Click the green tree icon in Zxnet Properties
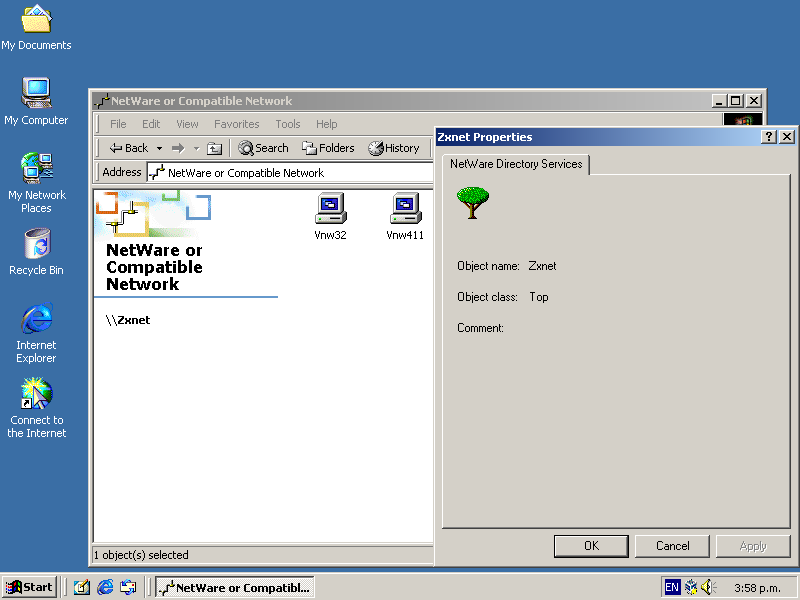Screen dimensions: 800x600 click(473, 202)
